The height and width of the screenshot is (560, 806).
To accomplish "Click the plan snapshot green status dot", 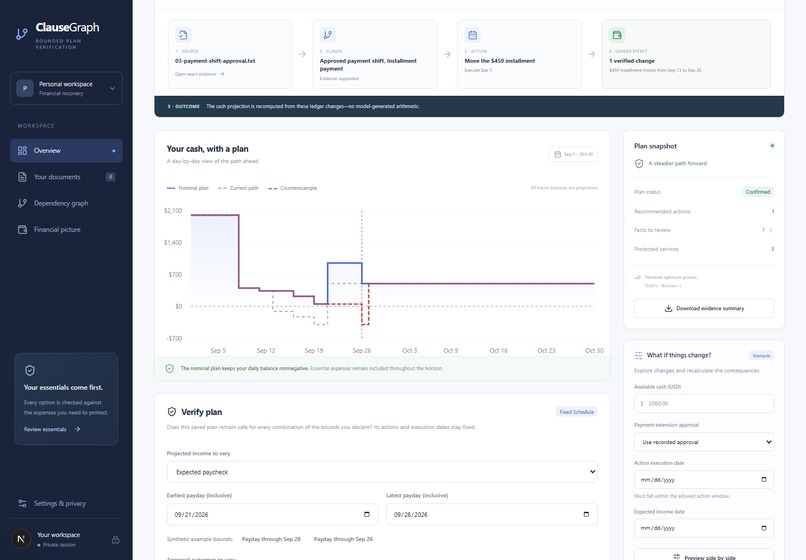I will (772, 146).
